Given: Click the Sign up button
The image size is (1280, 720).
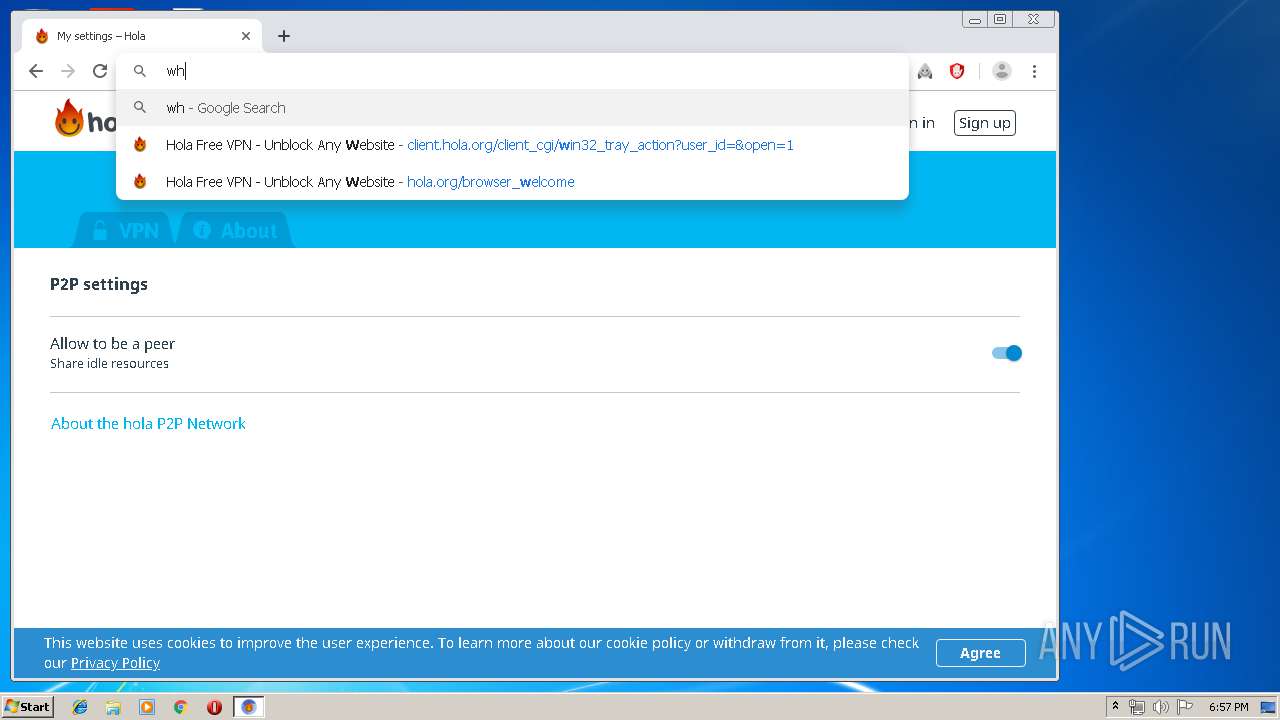Looking at the screenshot, I should (x=985, y=123).
